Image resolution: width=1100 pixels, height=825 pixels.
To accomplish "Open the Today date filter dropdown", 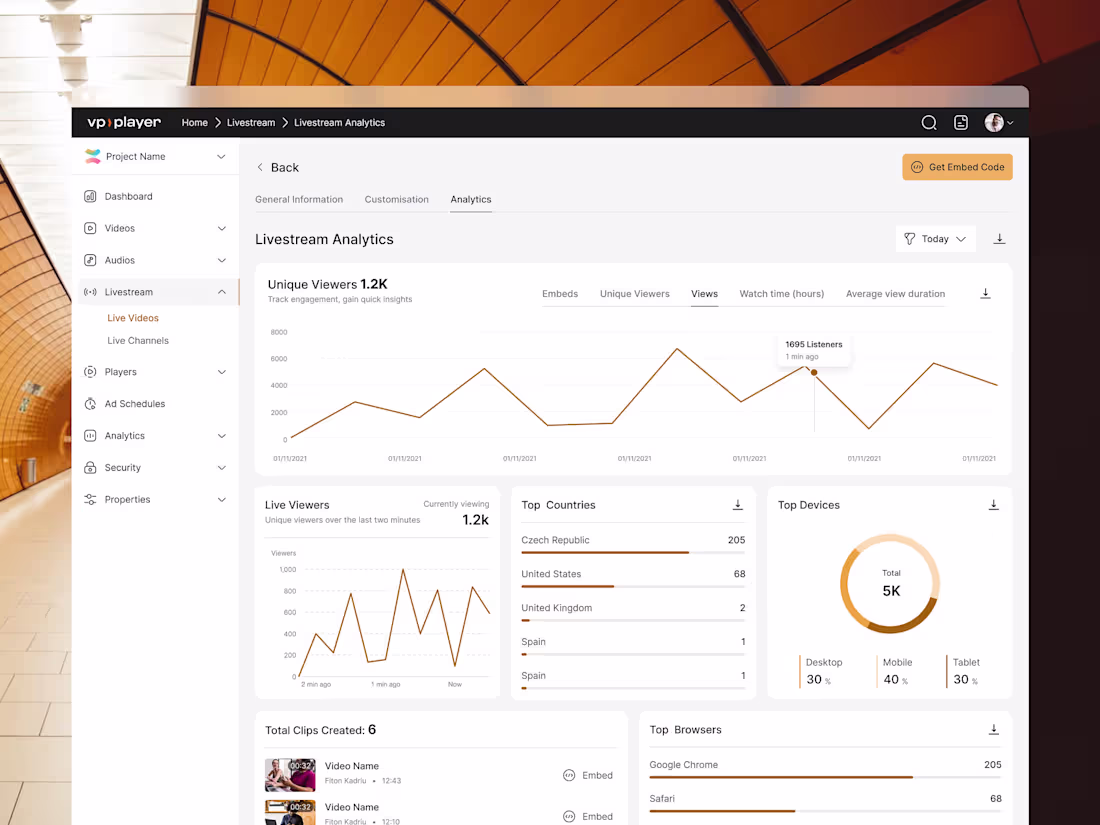I will 936,239.
